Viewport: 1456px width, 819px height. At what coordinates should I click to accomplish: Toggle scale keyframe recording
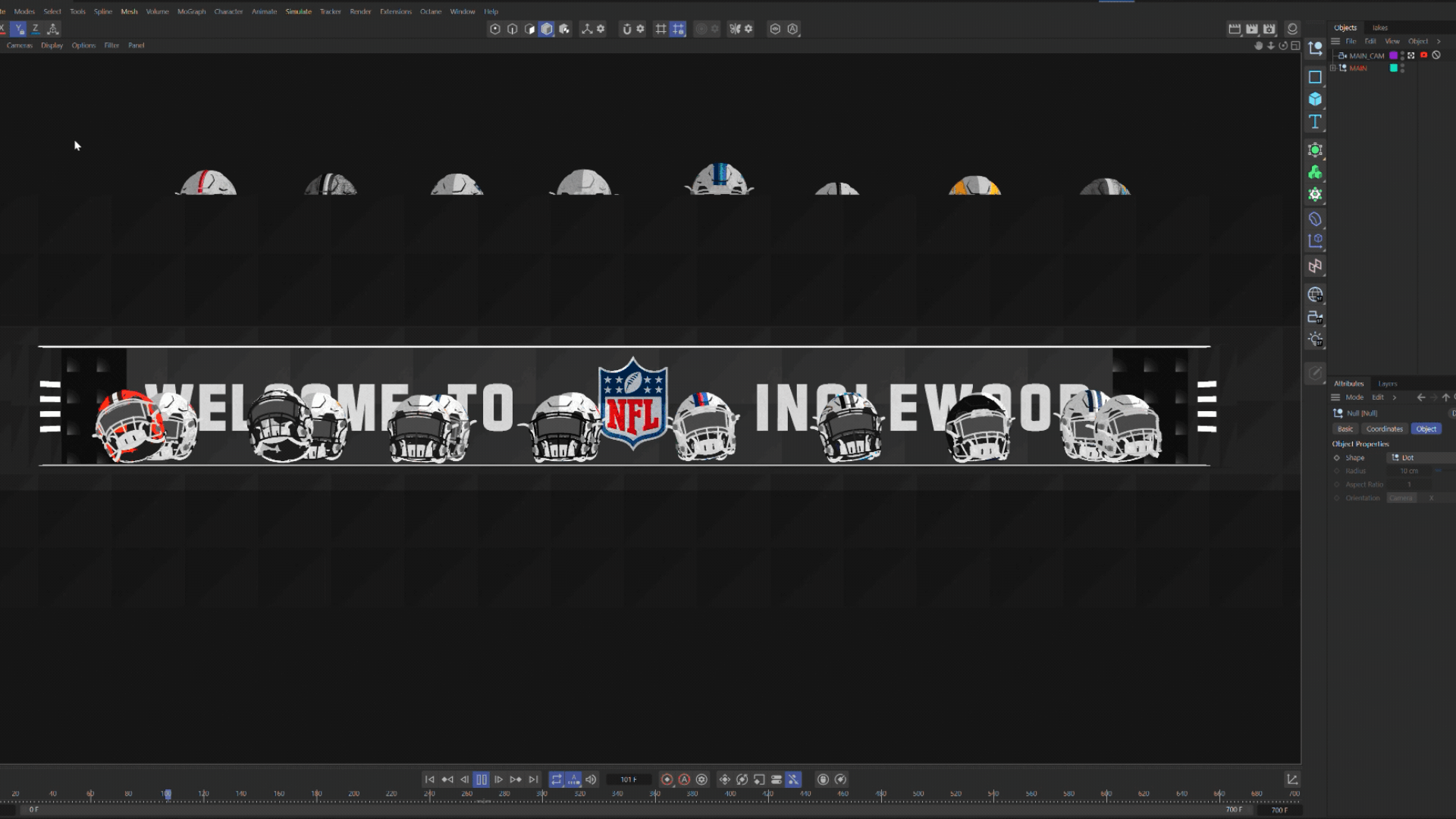pyautogui.click(x=759, y=780)
